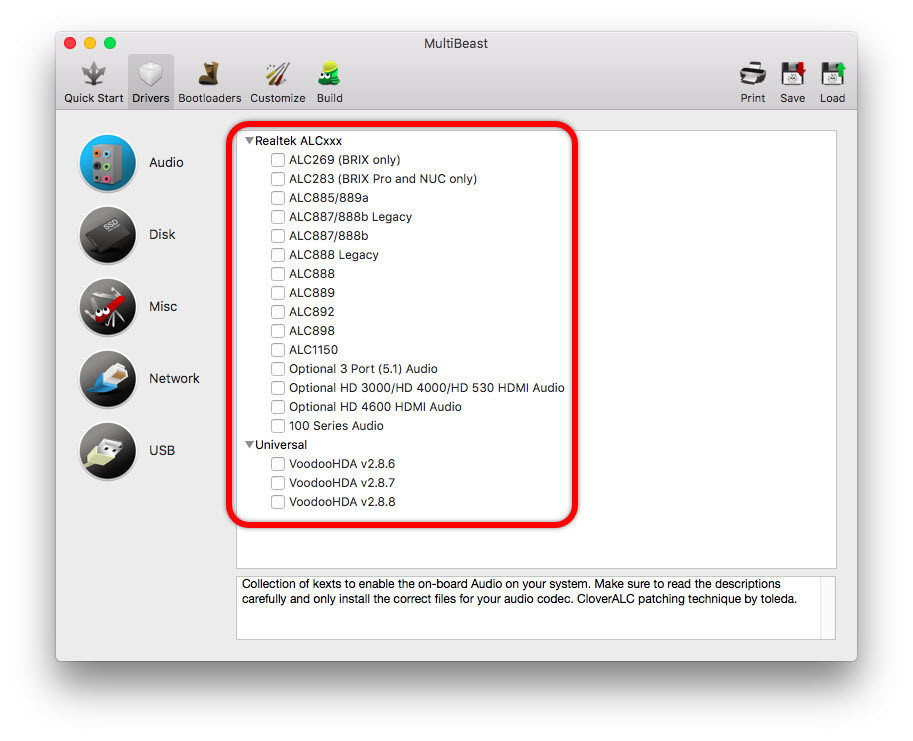The image size is (913, 741).
Task: Click the Print printer icon
Action: point(752,75)
